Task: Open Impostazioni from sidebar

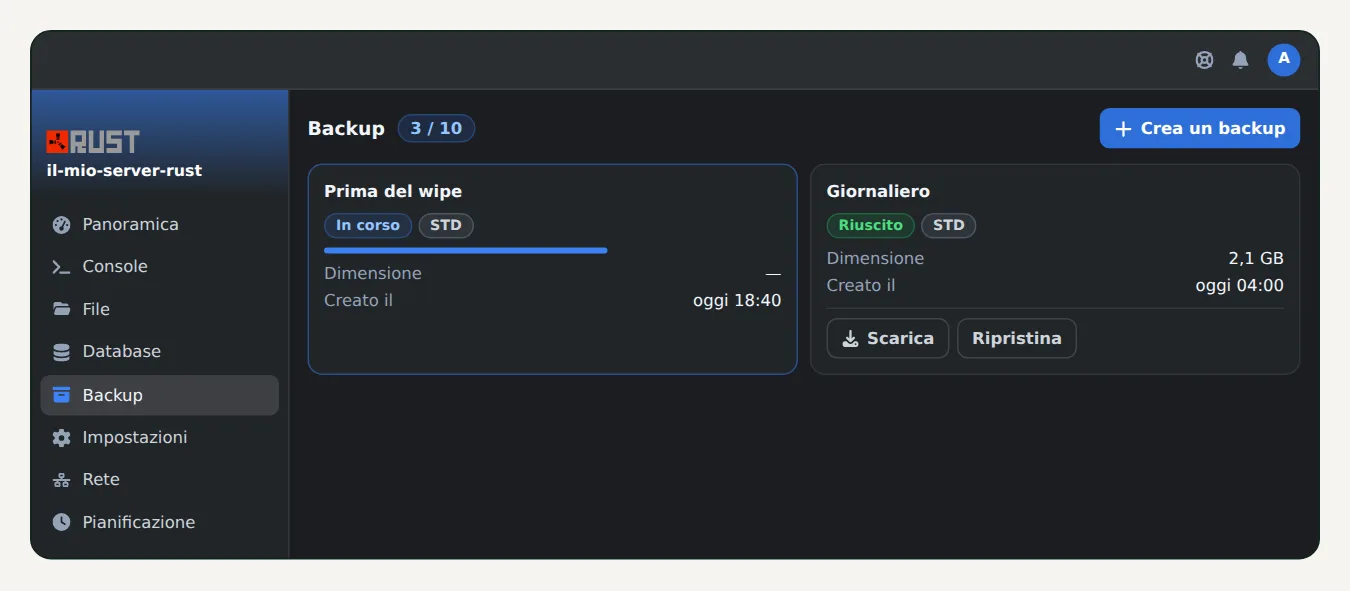Action: click(x=160, y=438)
